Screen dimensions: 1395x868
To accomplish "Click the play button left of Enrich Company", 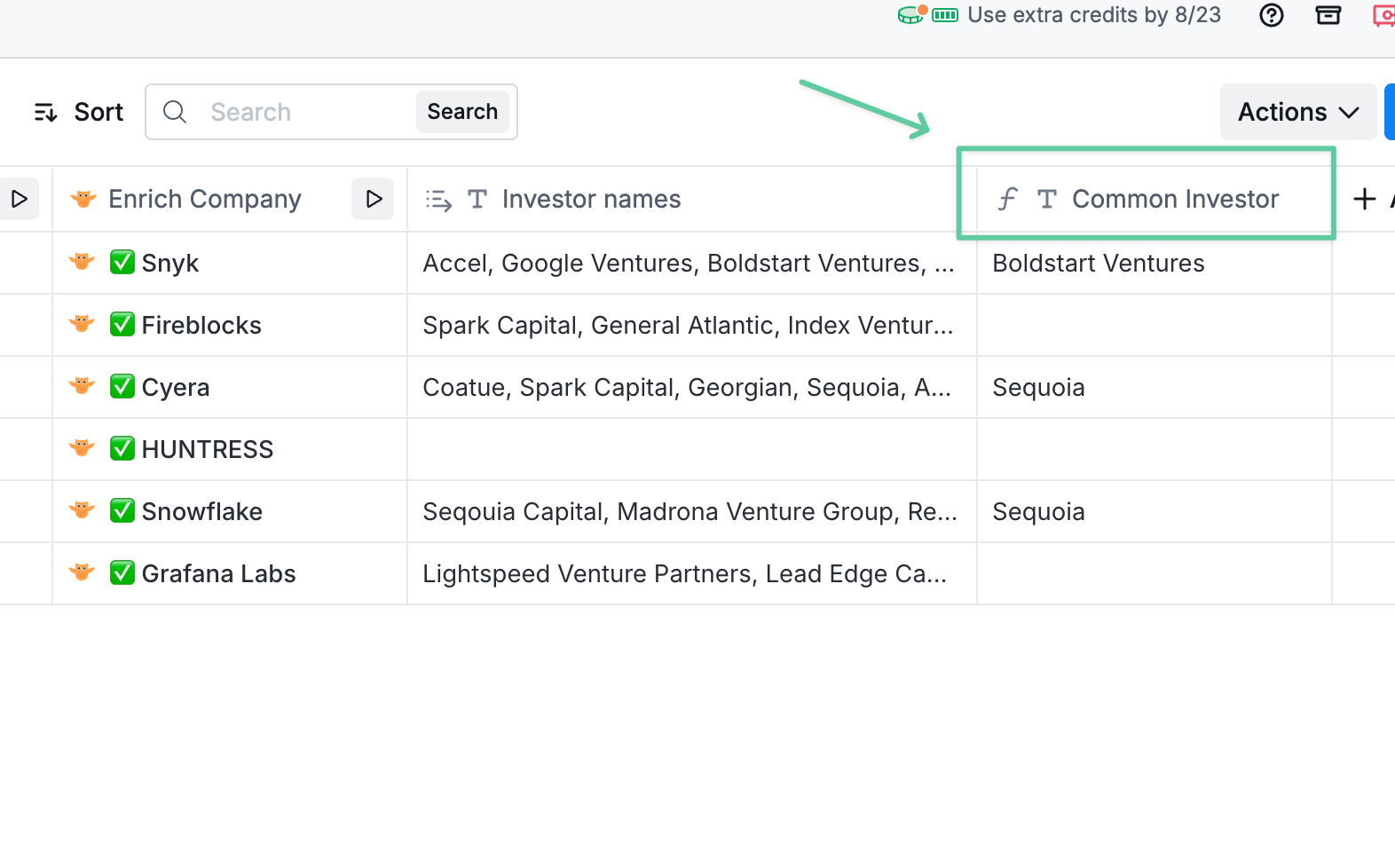I will click(x=19, y=199).
